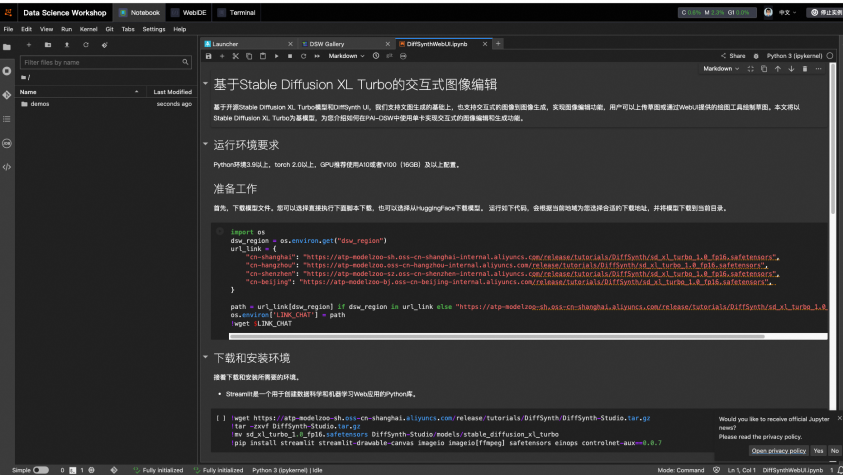The width and height of the screenshot is (843, 475).
Task: Delete the active cell with trash icon
Action: coord(805,69)
